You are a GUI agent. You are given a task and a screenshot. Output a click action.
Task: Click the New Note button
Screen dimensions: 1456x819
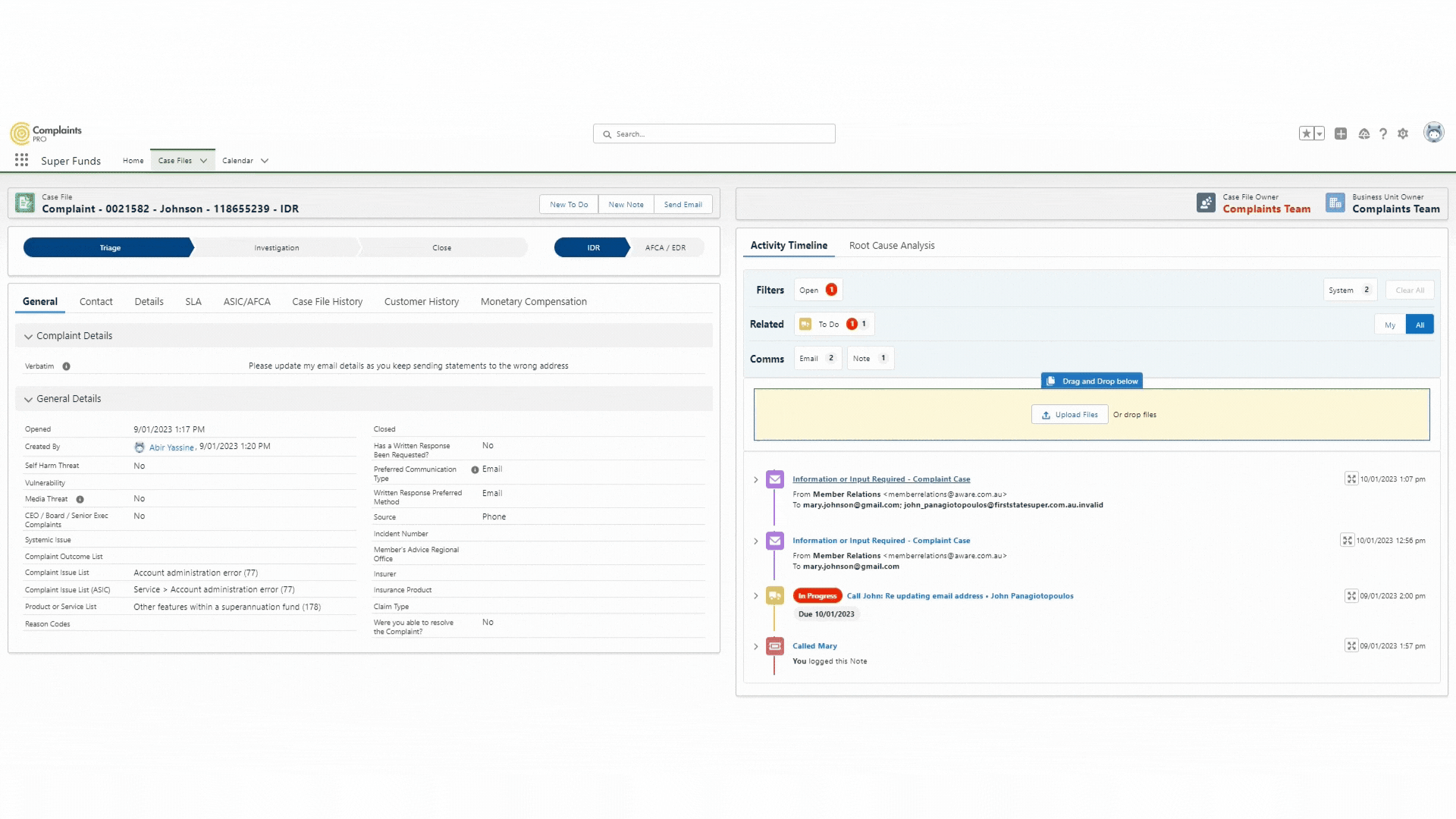tap(626, 204)
